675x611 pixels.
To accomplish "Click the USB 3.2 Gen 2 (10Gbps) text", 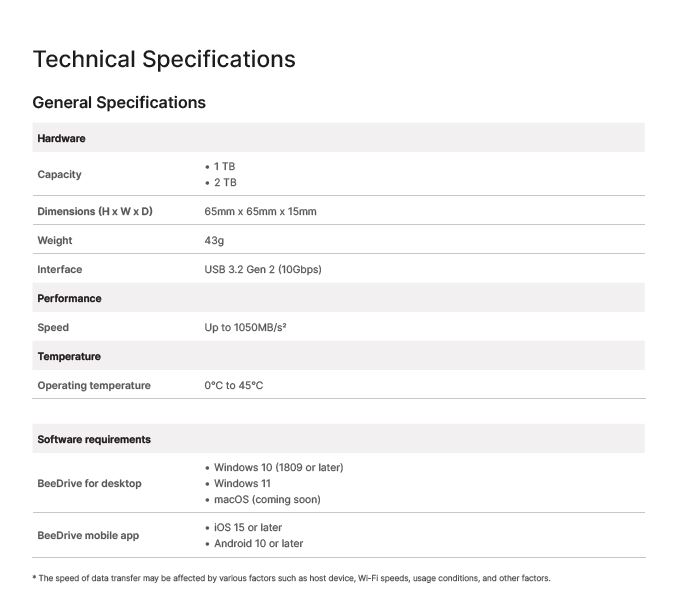I will 263,269.
